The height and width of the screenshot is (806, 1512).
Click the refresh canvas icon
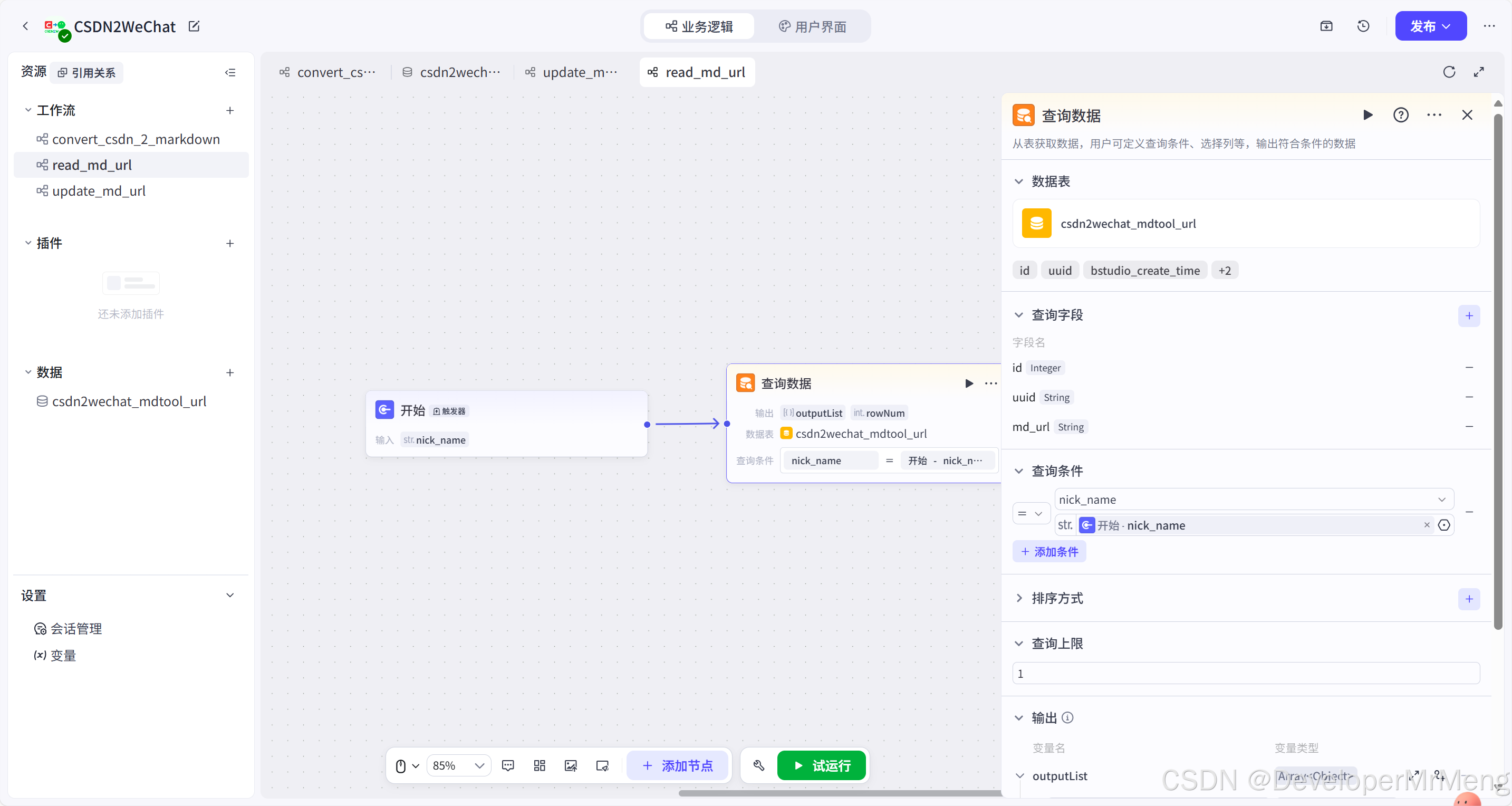pyautogui.click(x=1449, y=72)
